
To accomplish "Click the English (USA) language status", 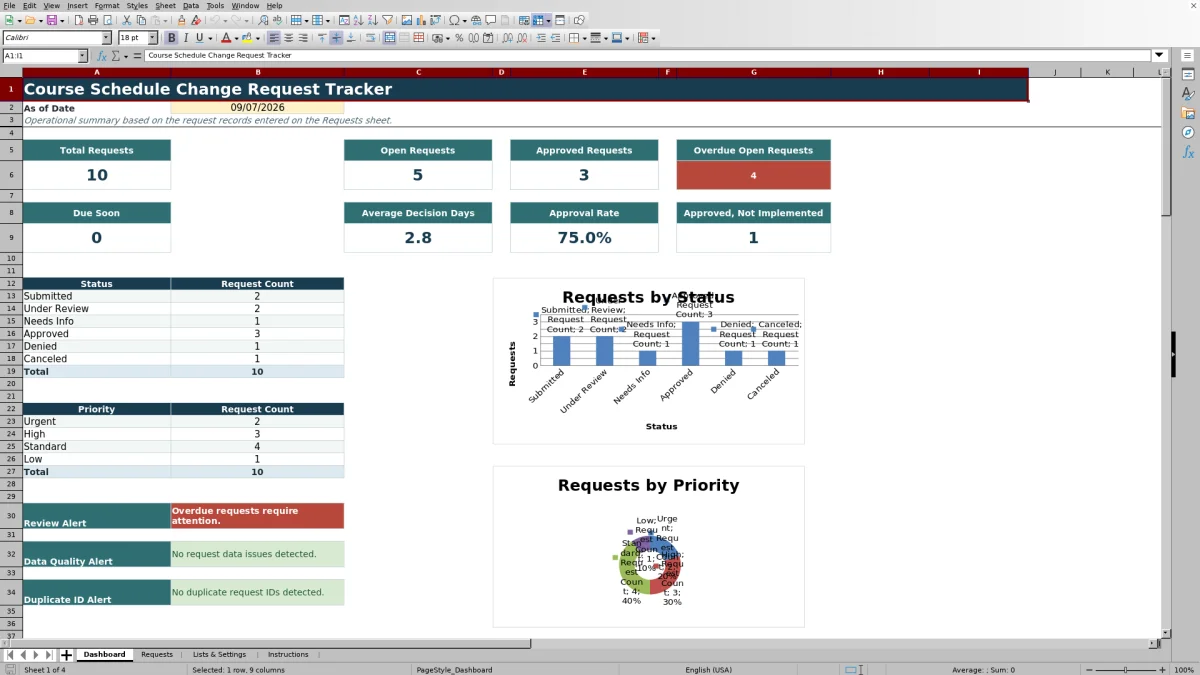I will pos(708,670).
